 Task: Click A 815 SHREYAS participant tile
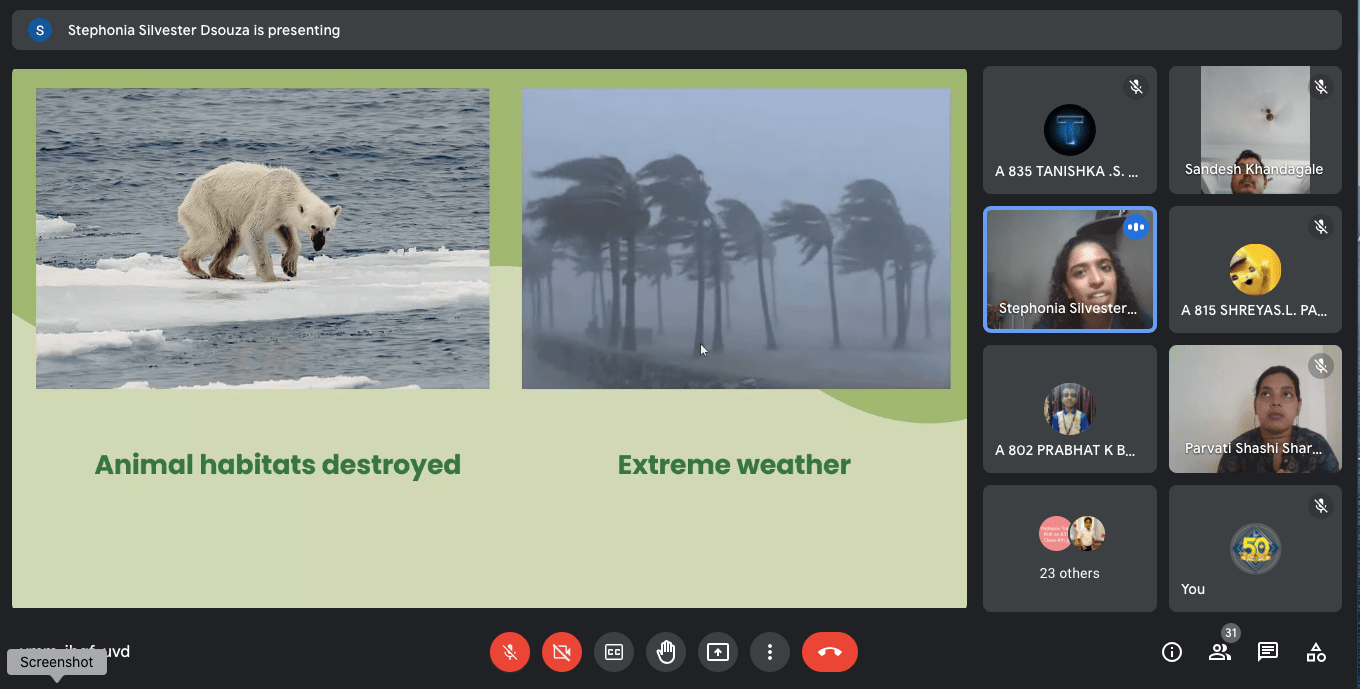[1255, 269]
